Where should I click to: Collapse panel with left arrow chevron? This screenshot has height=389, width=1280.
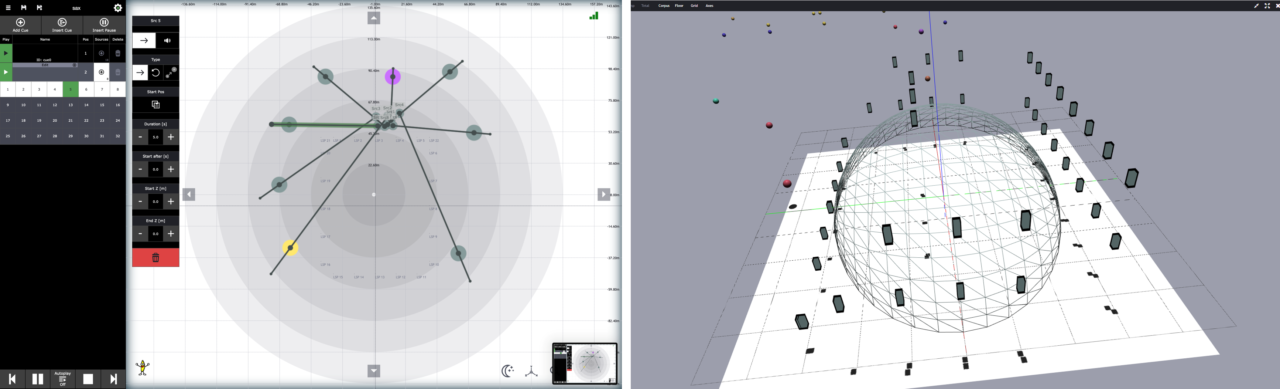coord(189,194)
